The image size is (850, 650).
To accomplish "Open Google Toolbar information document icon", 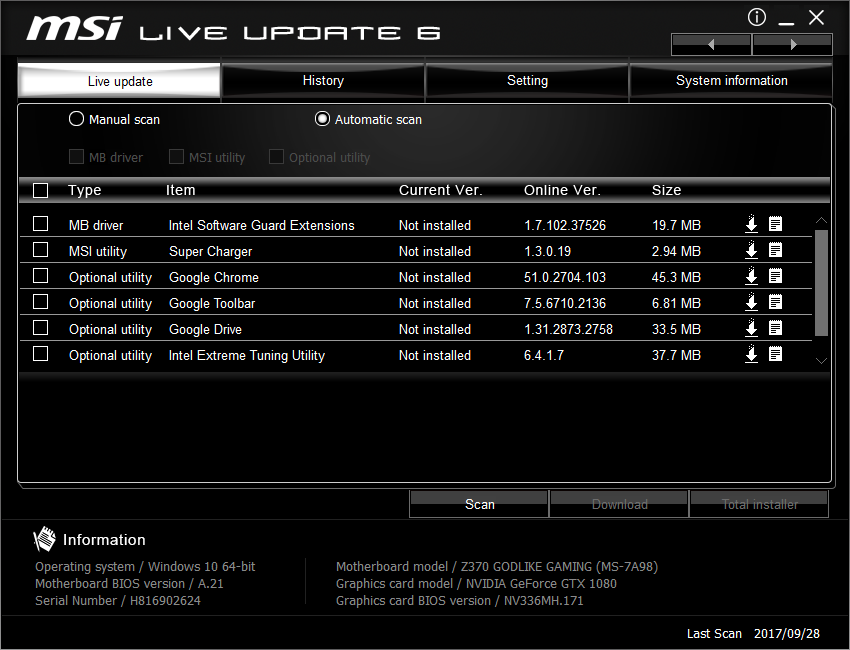I will (x=776, y=302).
